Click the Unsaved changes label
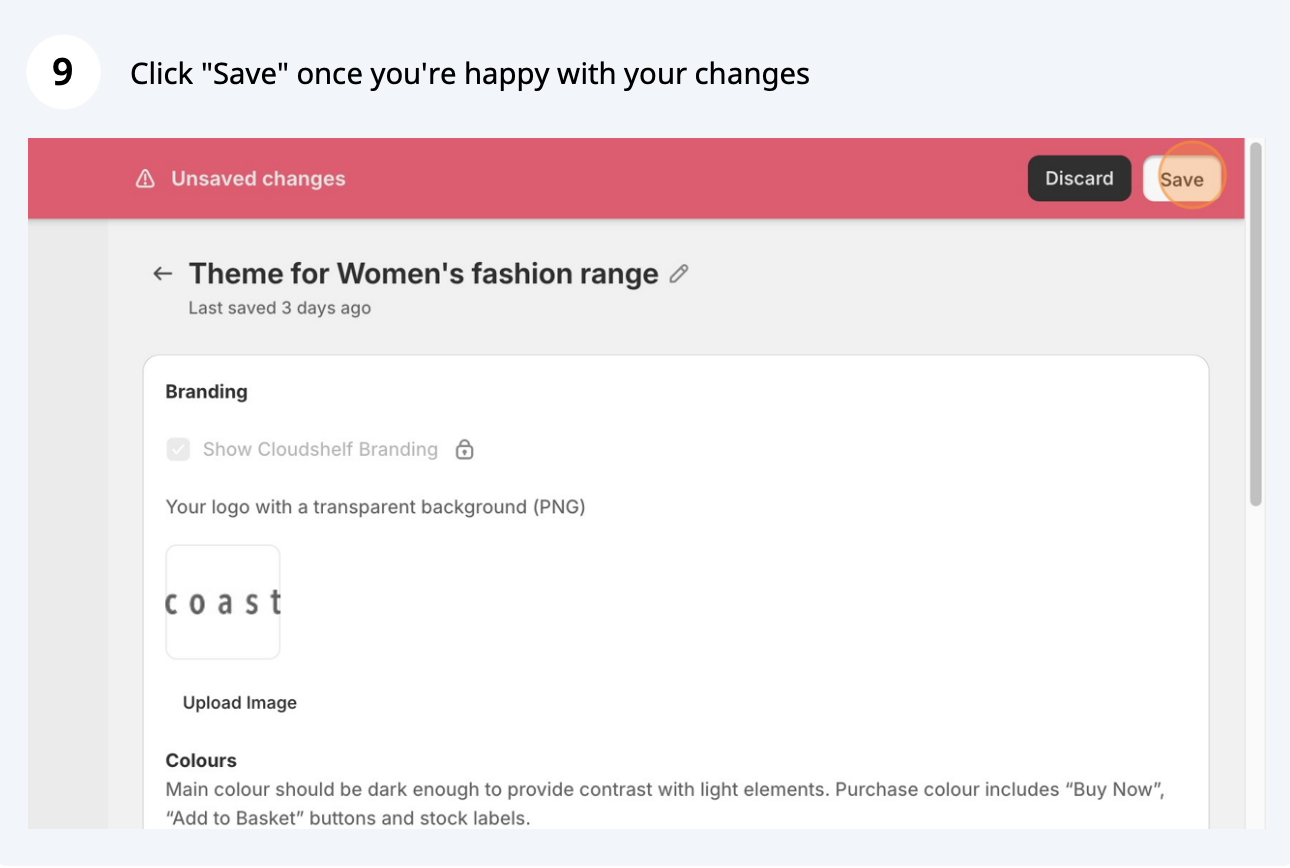 coord(258,179)
